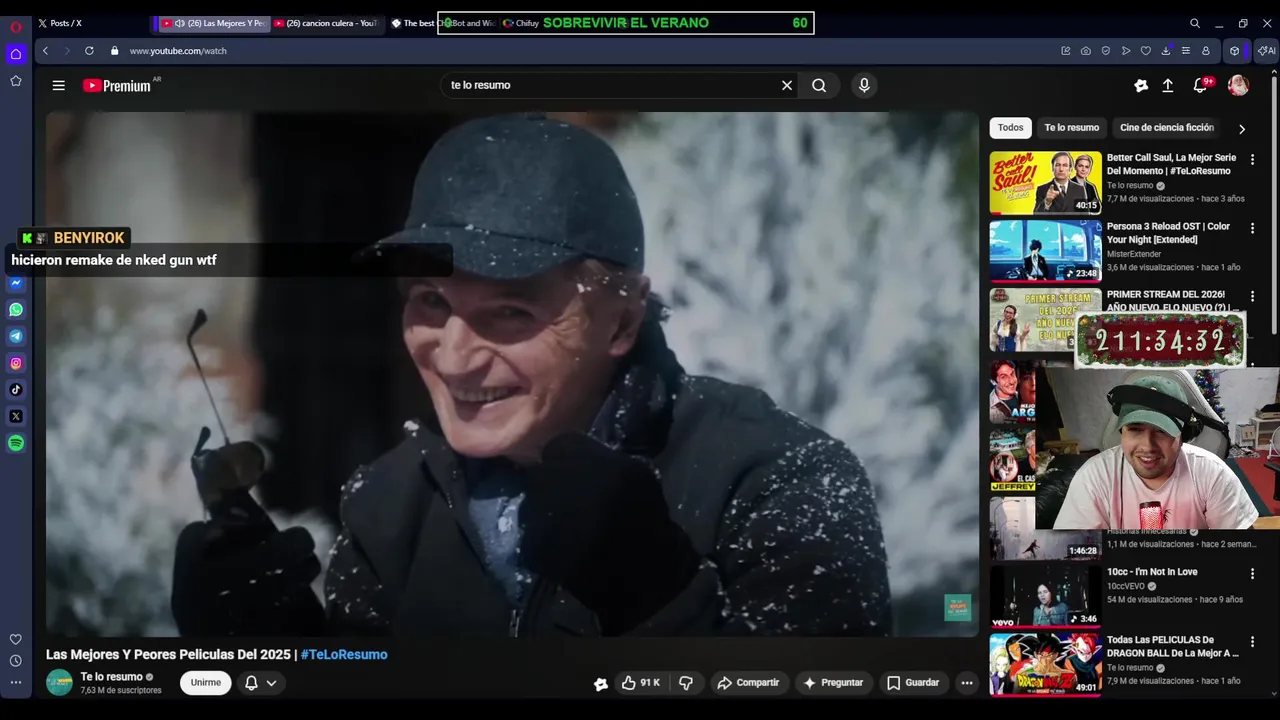This screenshot has height=720, width=1280.
Task: Open the sidebar history clock icon
Action: coord(16,661)
